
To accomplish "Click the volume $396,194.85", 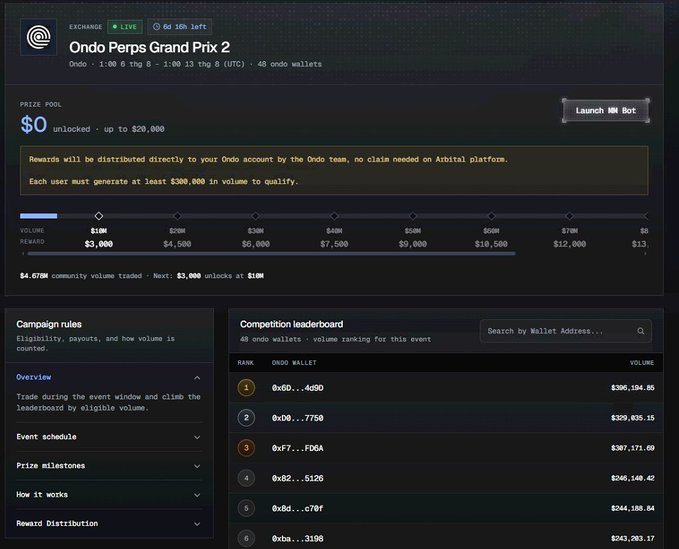I will (633, 388).
